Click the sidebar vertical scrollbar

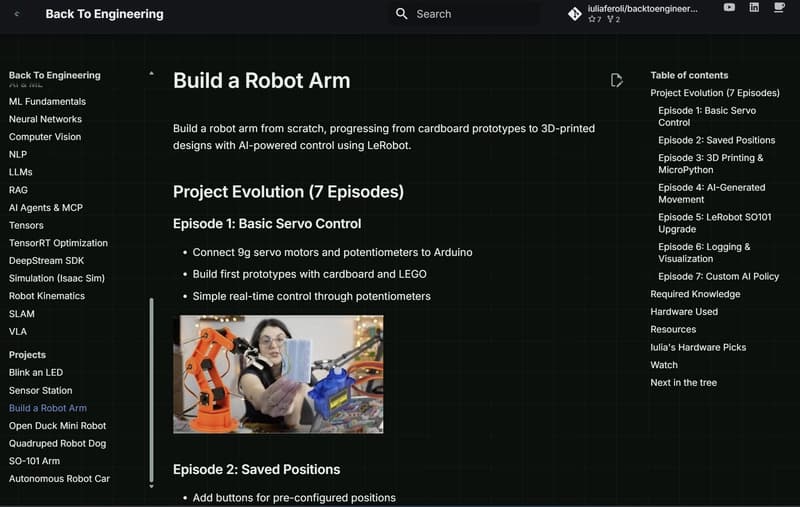(x=152, y=390)
